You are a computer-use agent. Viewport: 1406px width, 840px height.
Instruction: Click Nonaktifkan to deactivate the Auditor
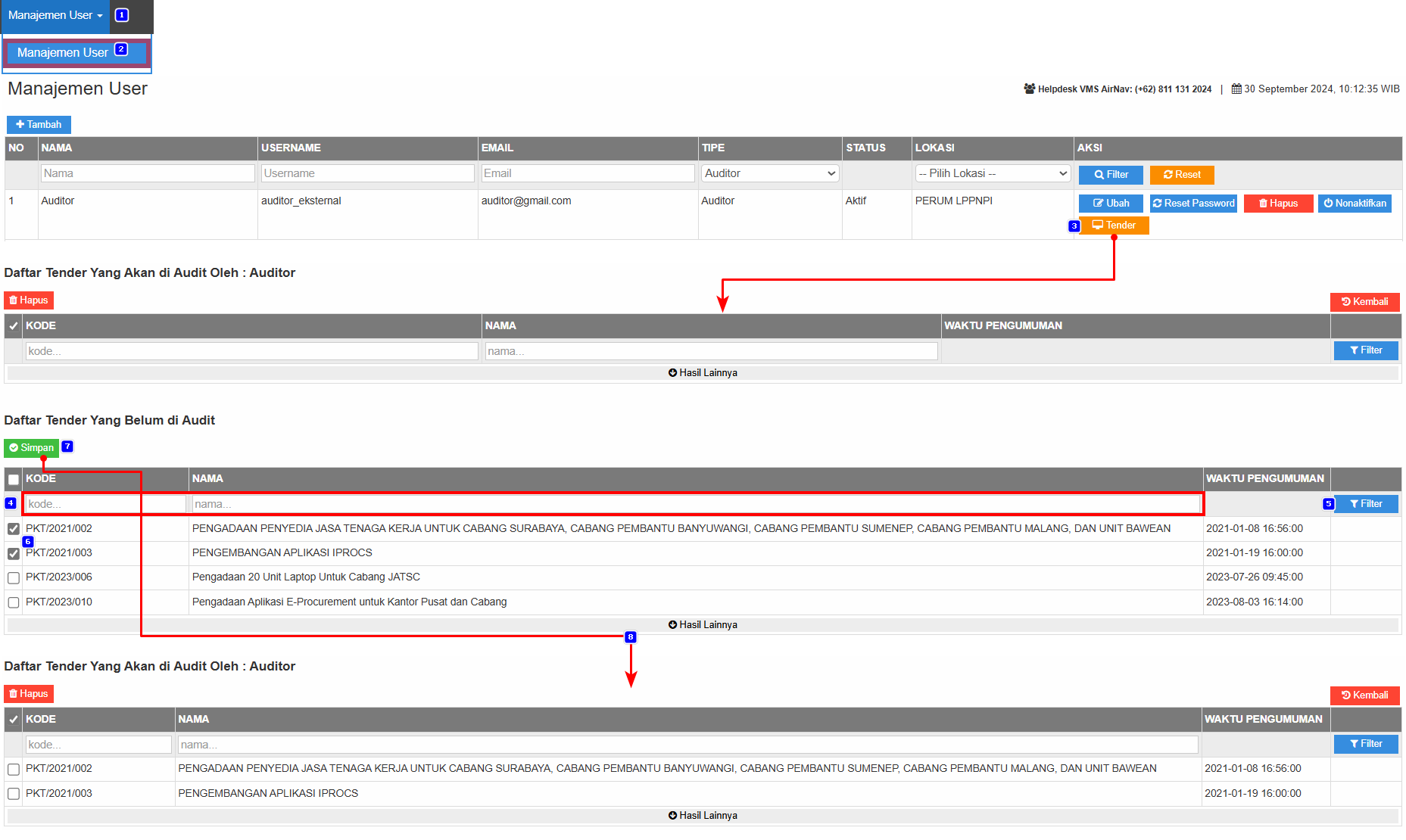coord(1355,204)
